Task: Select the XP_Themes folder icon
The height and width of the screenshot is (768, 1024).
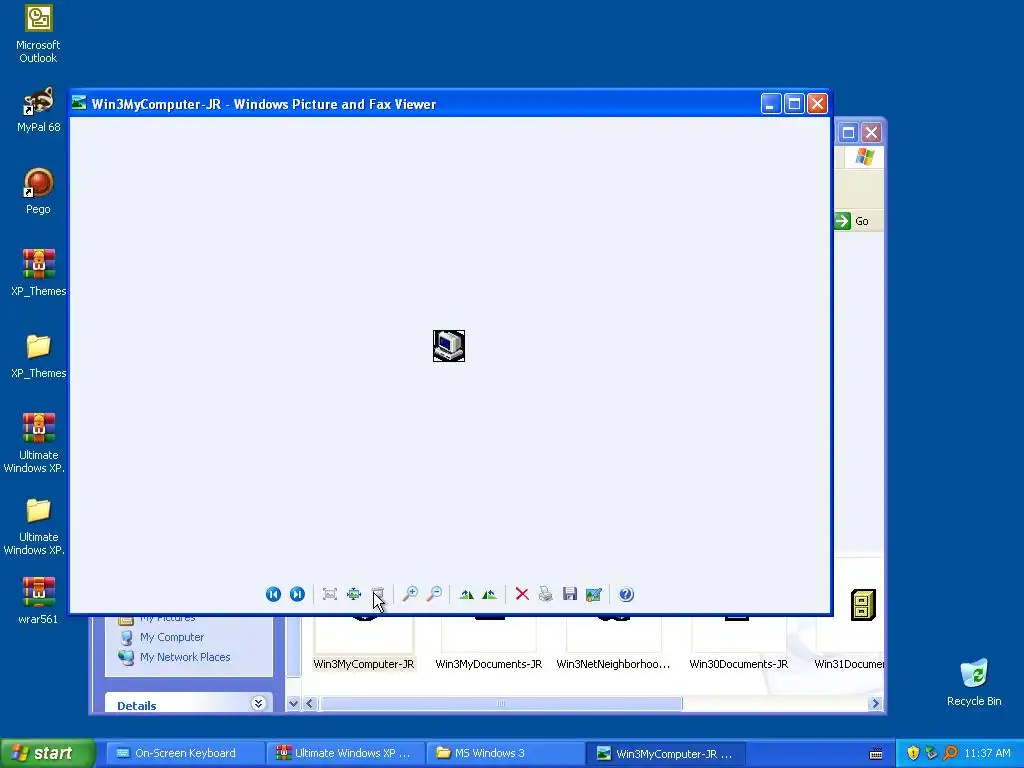Action: click(38, 356)
